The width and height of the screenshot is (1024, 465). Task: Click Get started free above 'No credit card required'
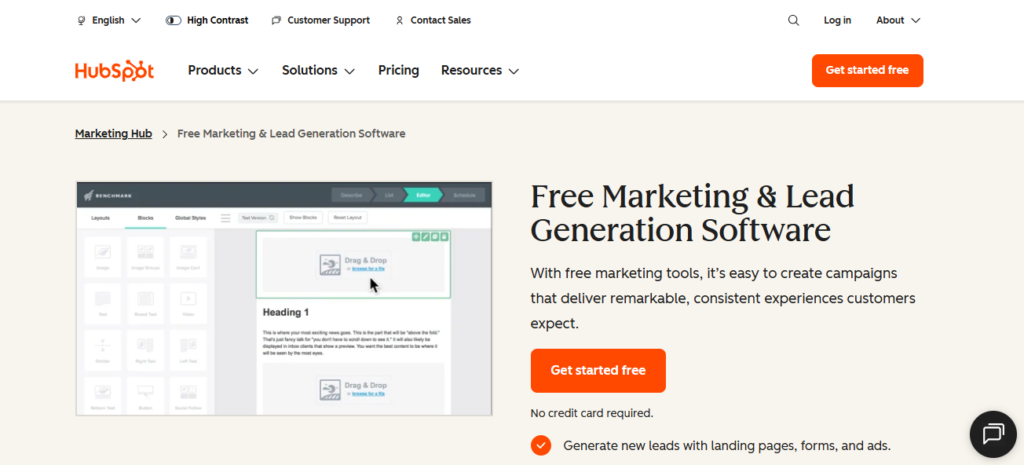pyautogui.click(x=598, y=371)
